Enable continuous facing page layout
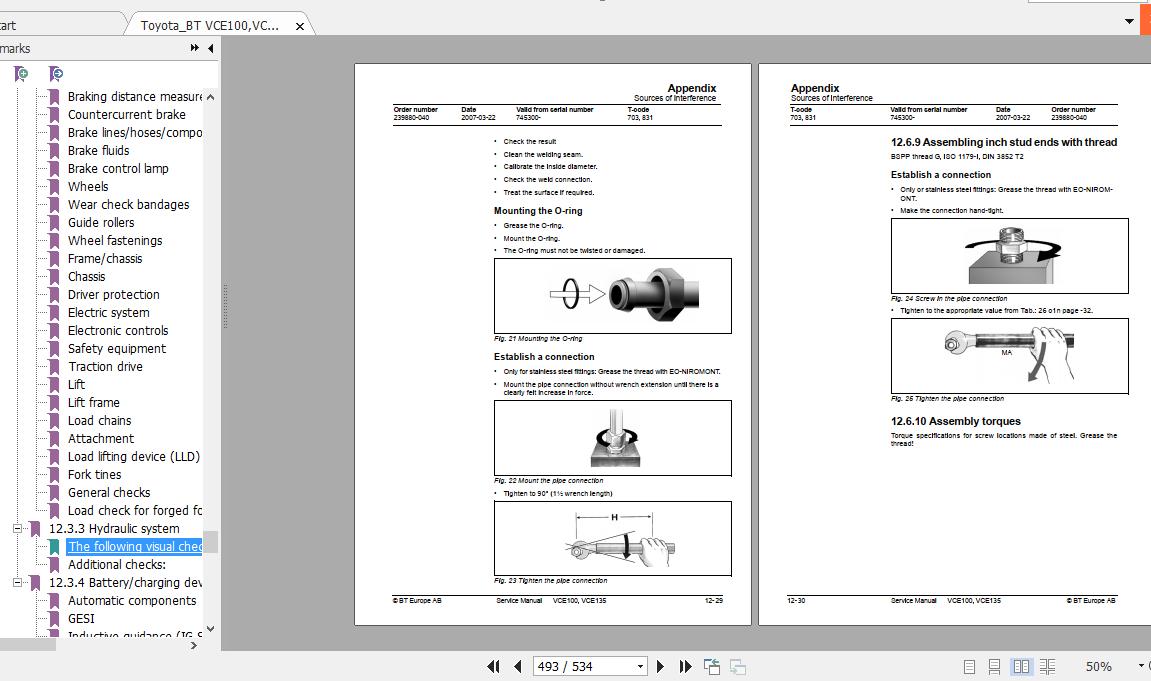 (x=1047, y=666)
